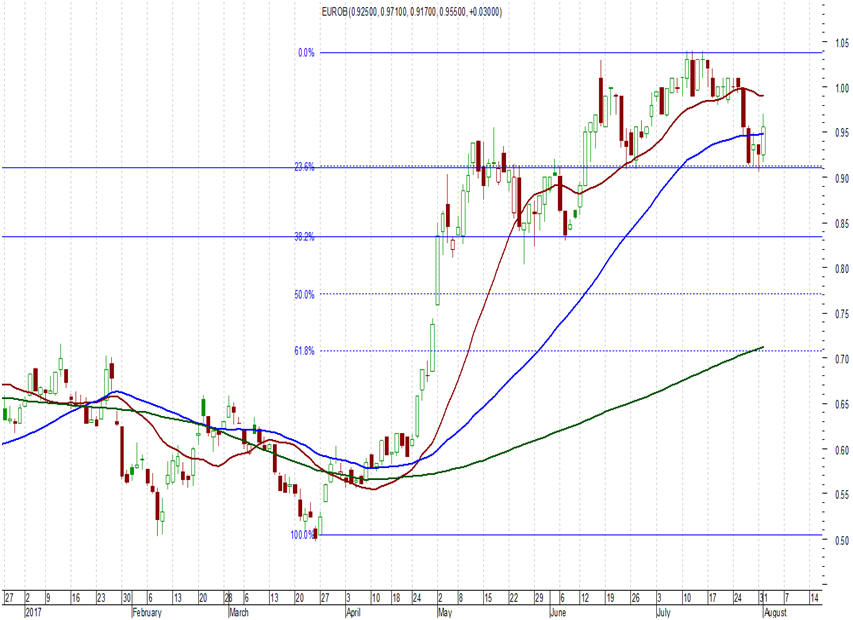Click the 17 date label on time axis
853x620 pixels.
pyautogui.click(x=712, y=598)
